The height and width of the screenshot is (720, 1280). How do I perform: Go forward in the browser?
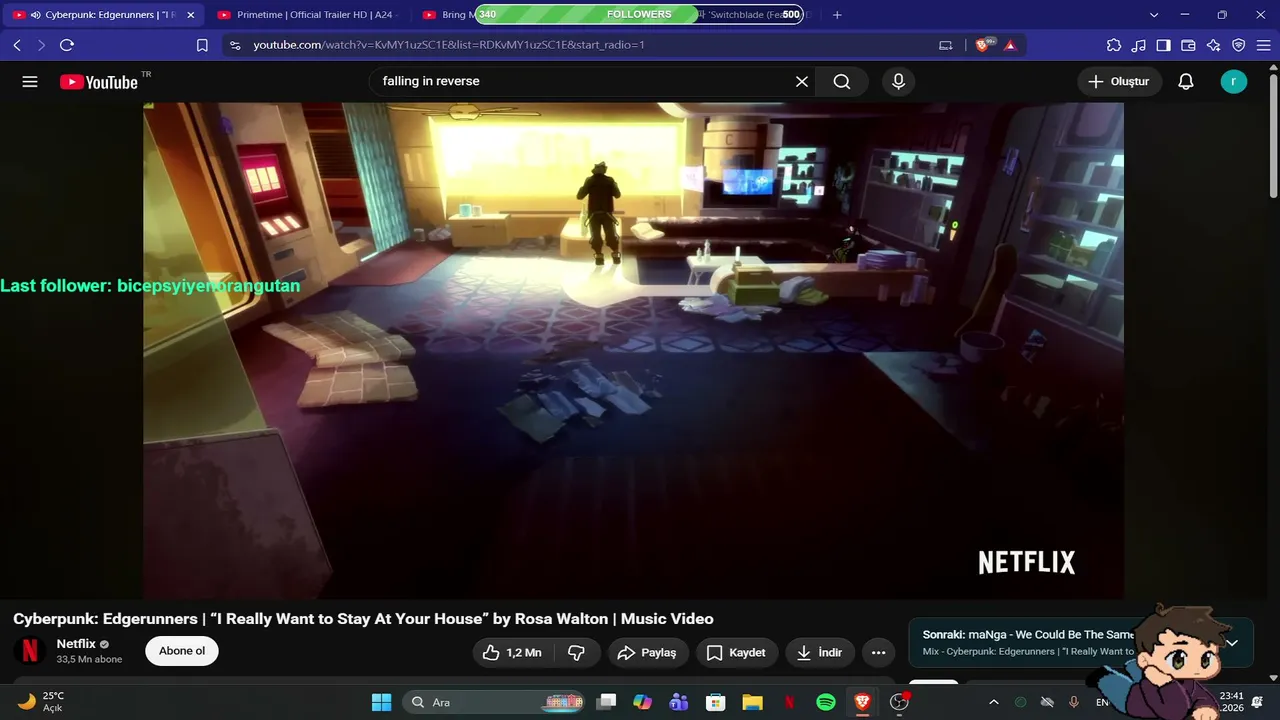pyautogui.click(x=41, y=45)
